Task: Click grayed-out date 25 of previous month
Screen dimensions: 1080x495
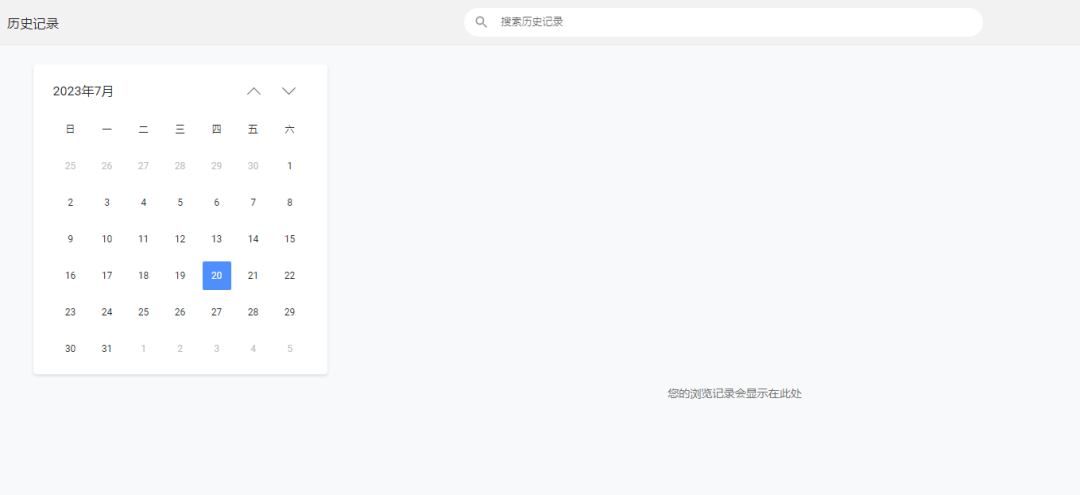Action: pyautogui.click(x=70, y=166)
